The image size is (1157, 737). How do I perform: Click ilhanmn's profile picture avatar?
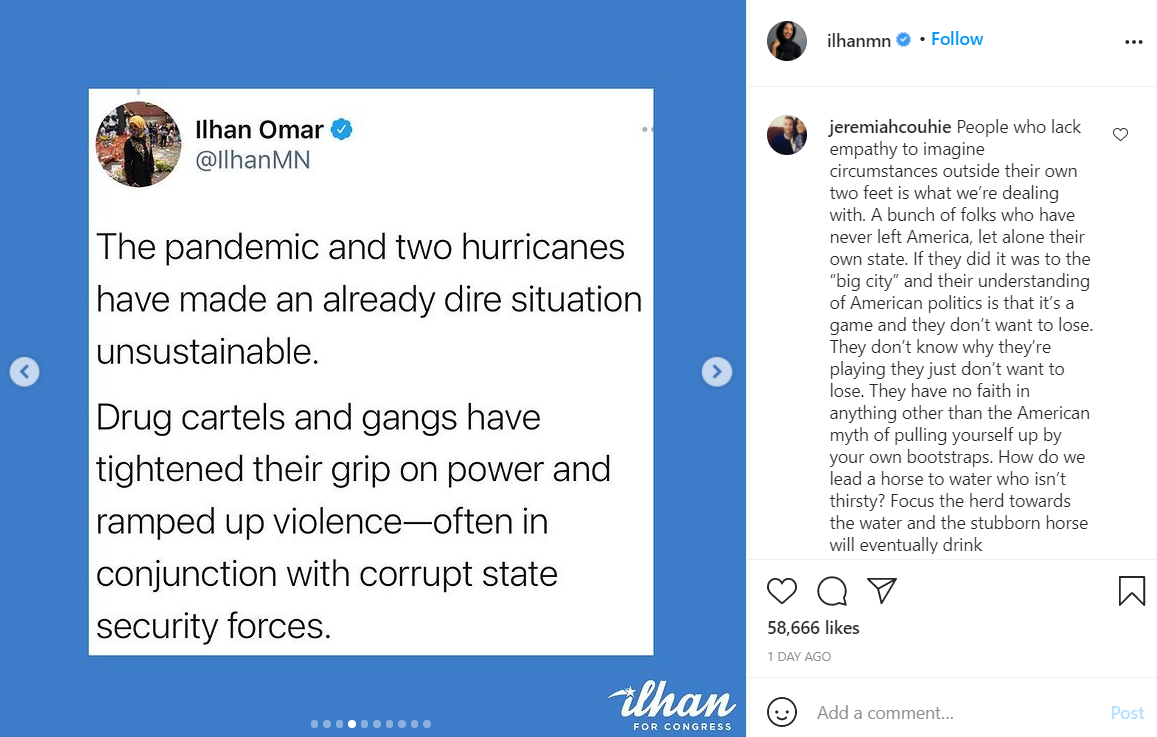(x=787, y=41)
